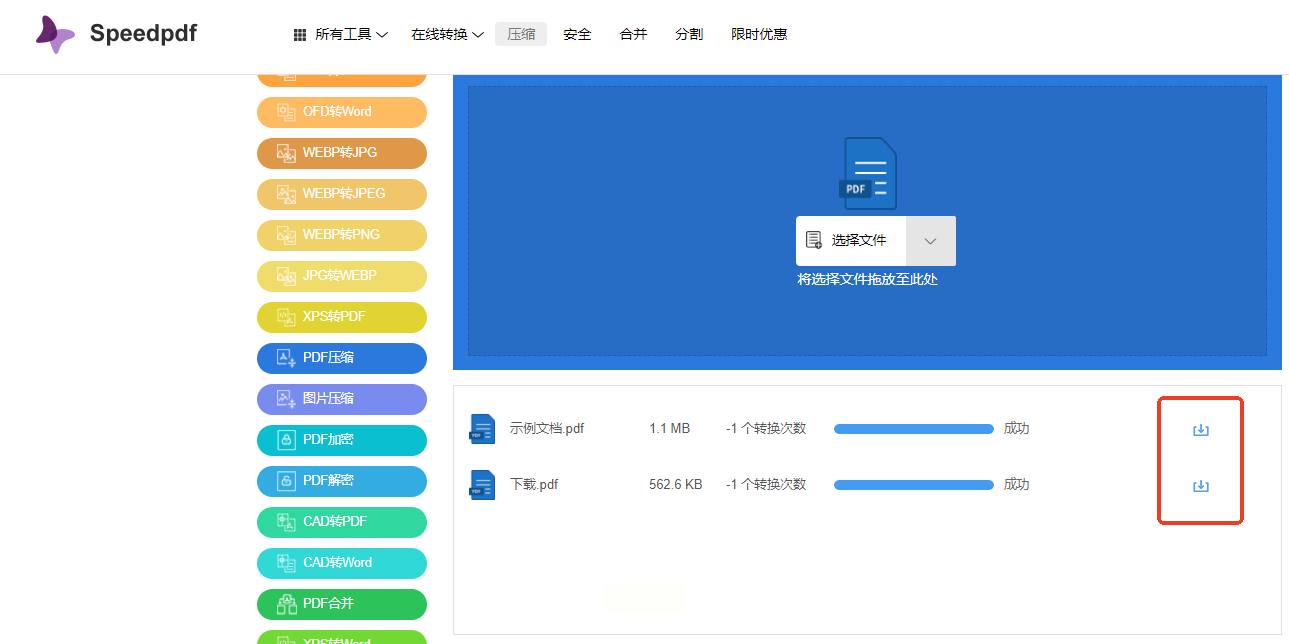1289x644 pixels.
Task: Expand the 在线转换 dropdown menu
Action: pos(447,34)
